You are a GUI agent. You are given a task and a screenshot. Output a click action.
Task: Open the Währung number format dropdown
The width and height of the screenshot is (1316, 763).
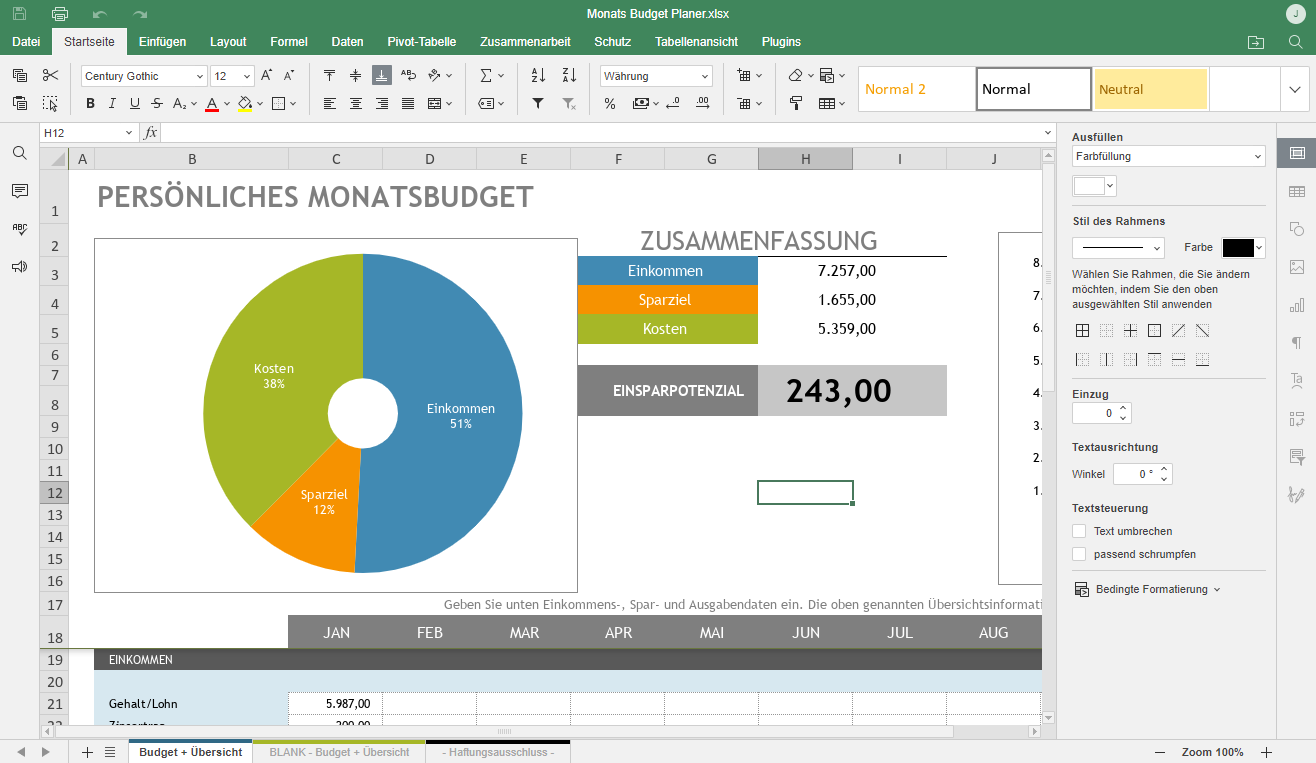(705, 76)
